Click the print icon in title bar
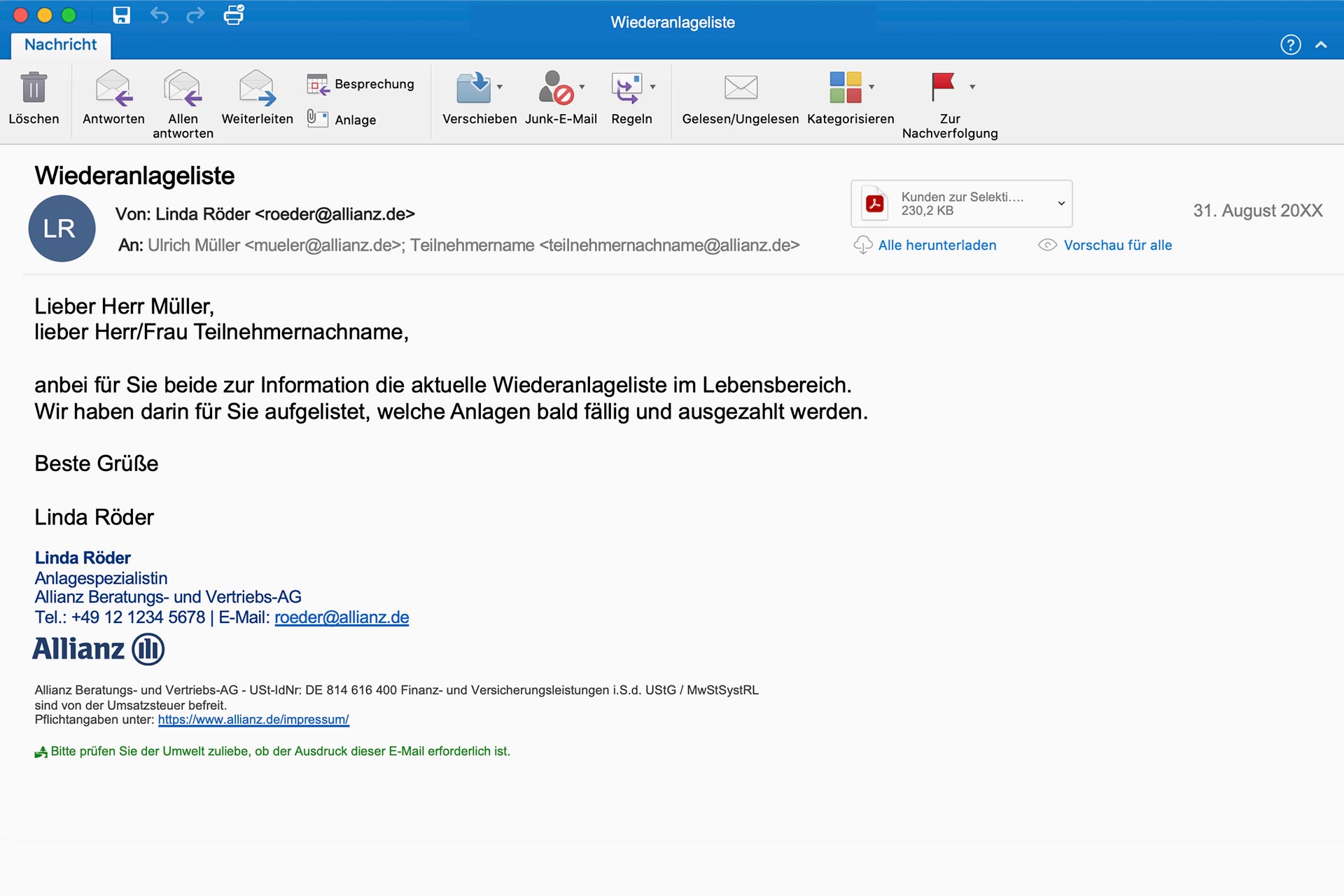 pos(233,15)
